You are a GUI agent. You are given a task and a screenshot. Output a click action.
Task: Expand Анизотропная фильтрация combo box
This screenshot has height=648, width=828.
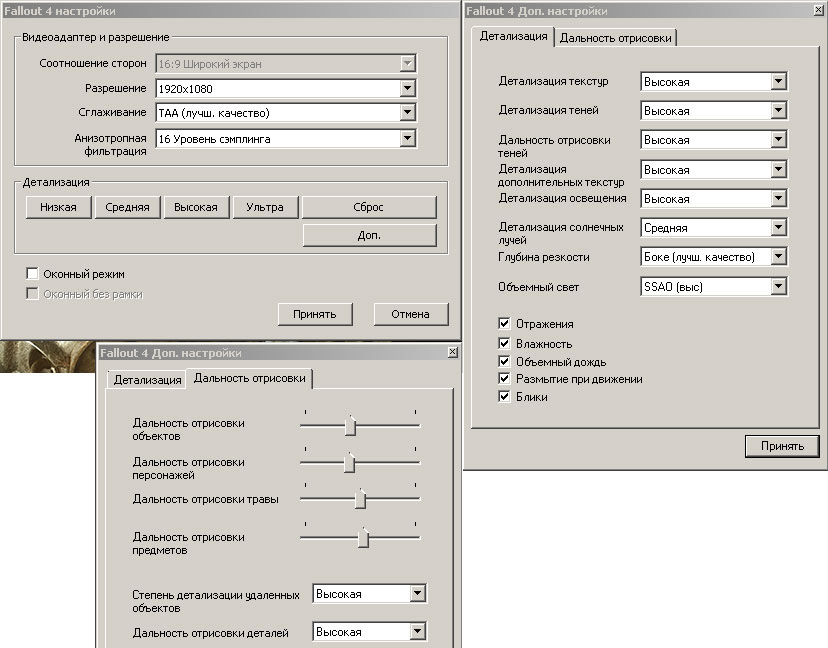coord(286,139)
